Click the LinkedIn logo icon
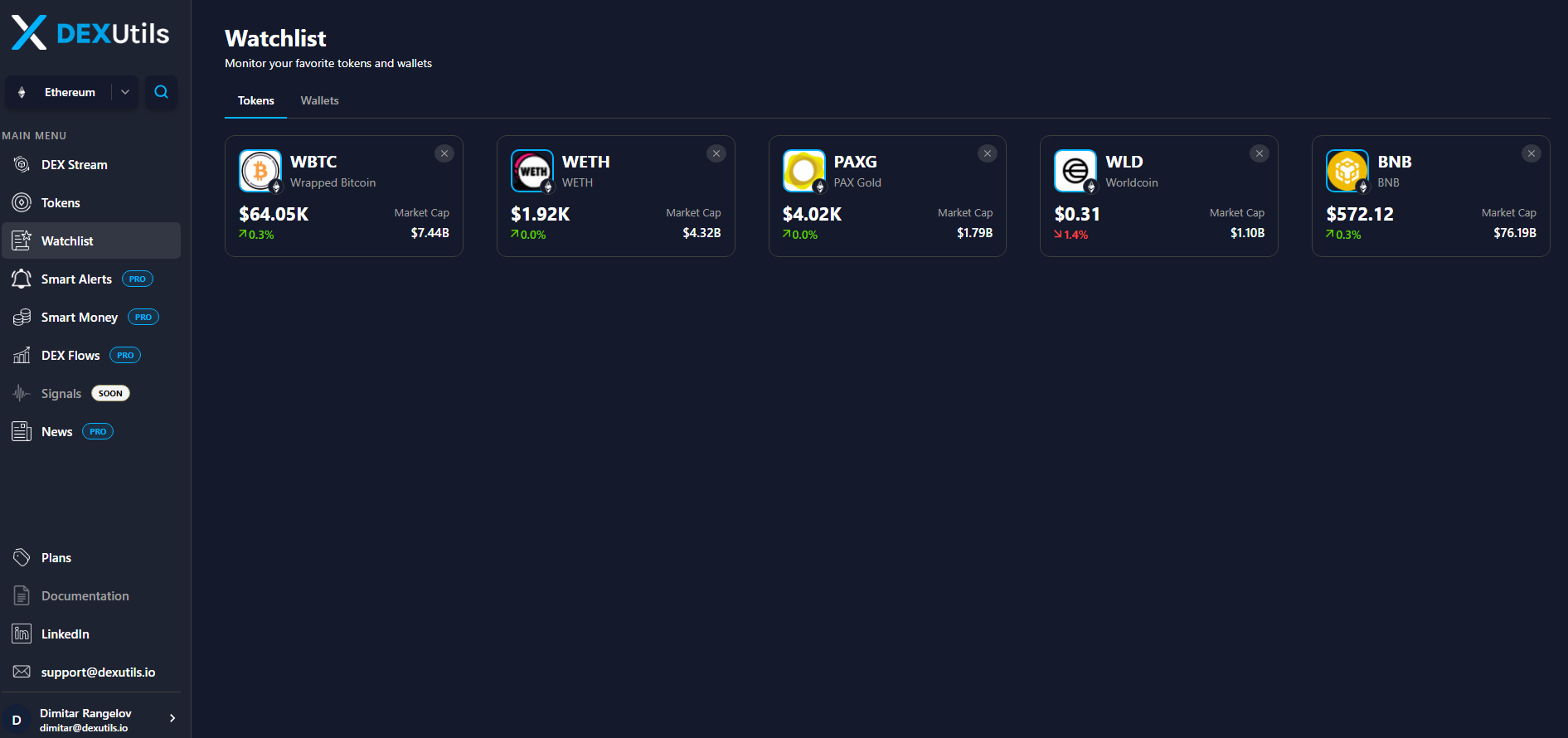1568x738 pixels. click(x=22, y=634)
